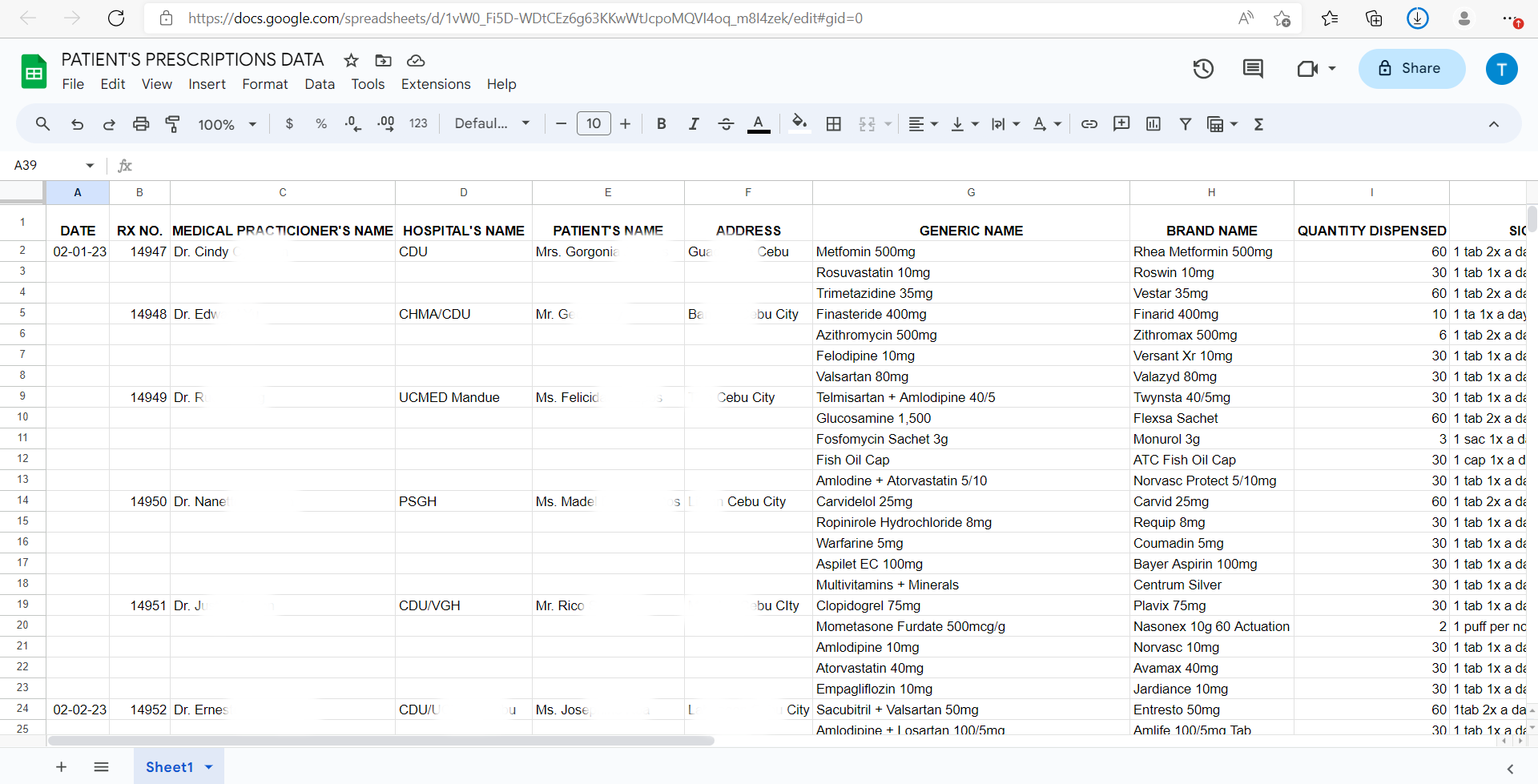The width and height of the screenshot is (1538, 784).
Task: Open horizontal align dropdown
Action: [x=924, y=124]
